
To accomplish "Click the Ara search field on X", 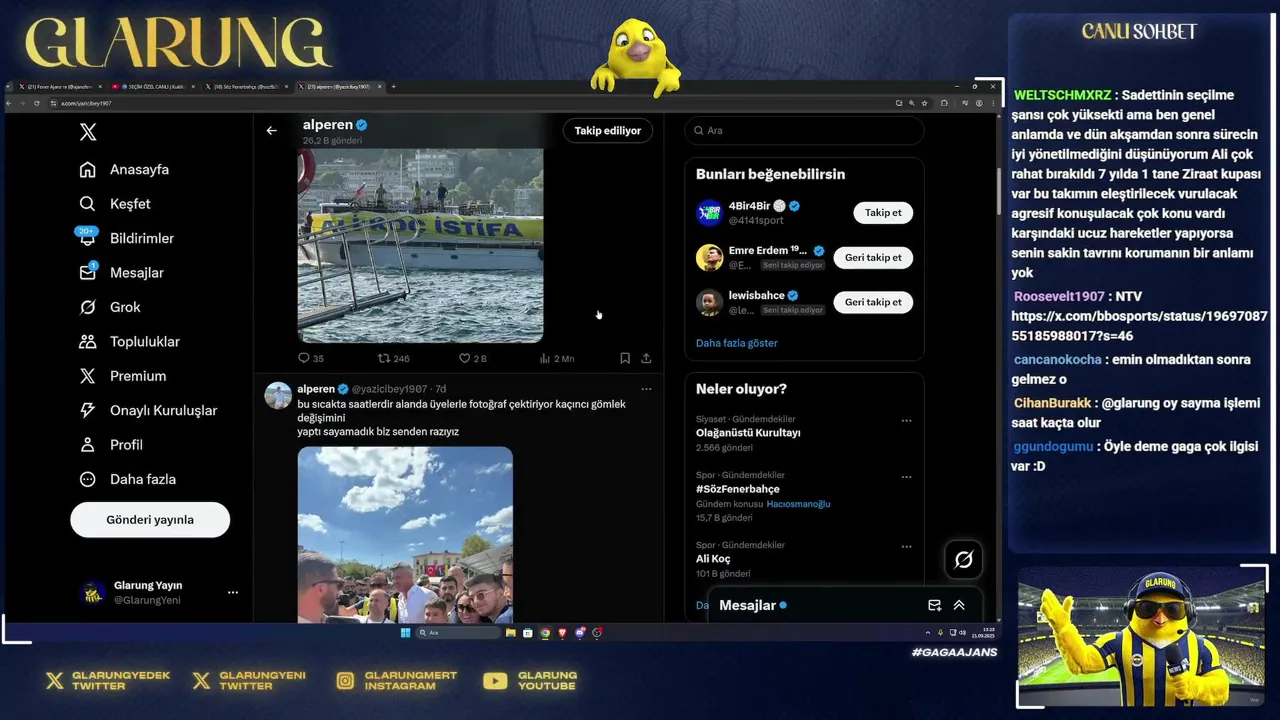I will pos(804,131).
